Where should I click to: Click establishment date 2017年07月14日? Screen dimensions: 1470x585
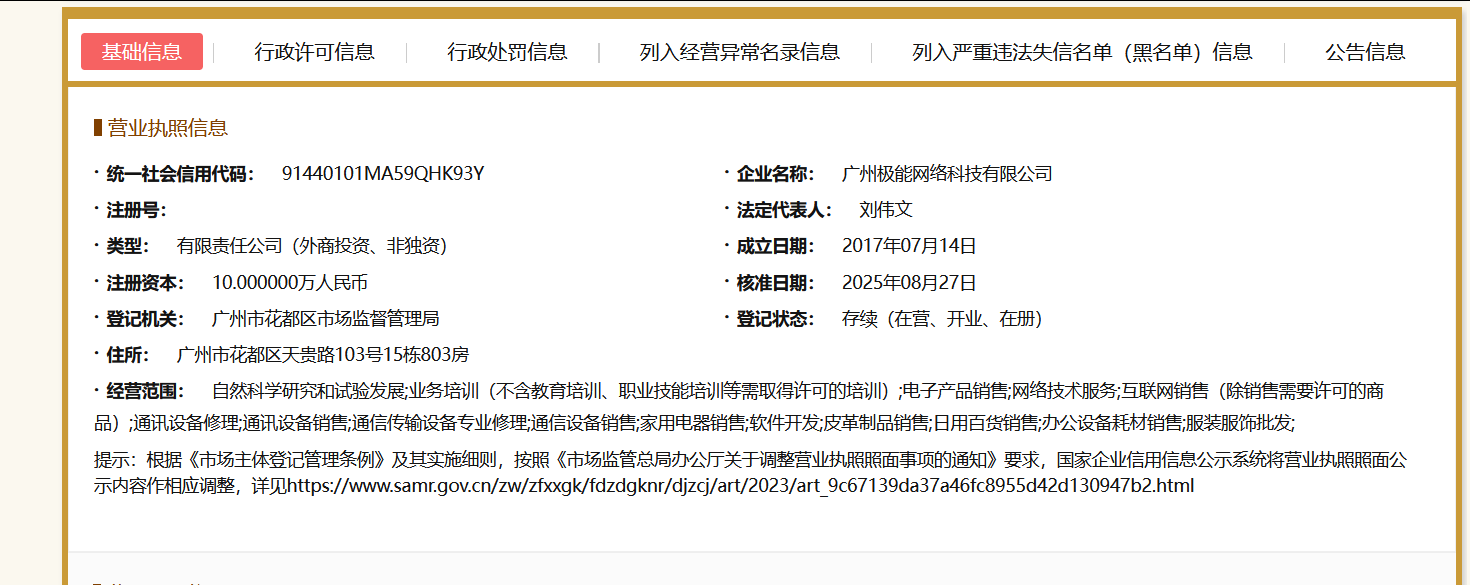point(909,246)
